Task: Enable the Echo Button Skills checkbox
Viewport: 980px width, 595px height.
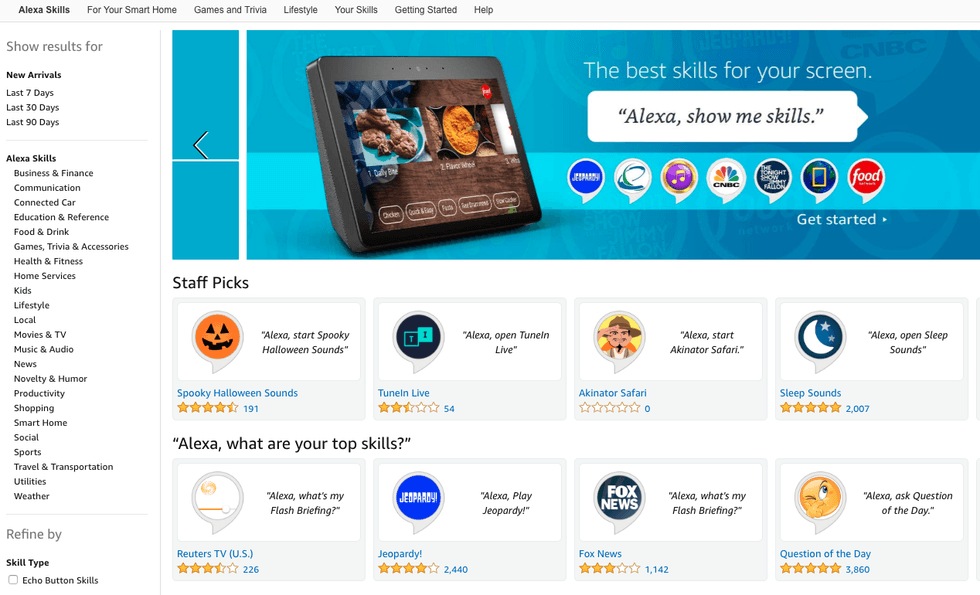Action: [13, 579]
